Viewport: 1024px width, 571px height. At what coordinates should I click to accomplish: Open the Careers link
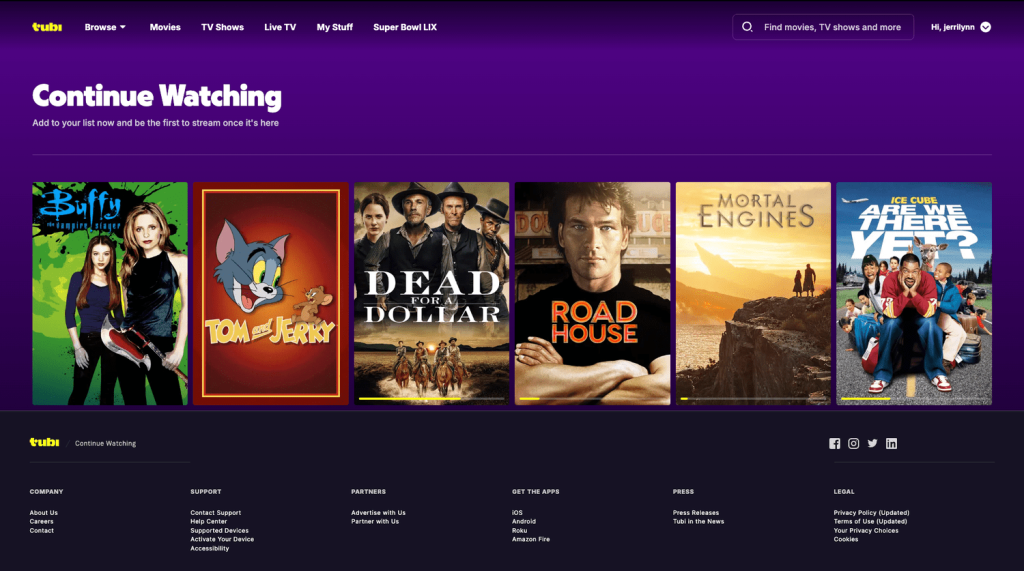point(41,521)
